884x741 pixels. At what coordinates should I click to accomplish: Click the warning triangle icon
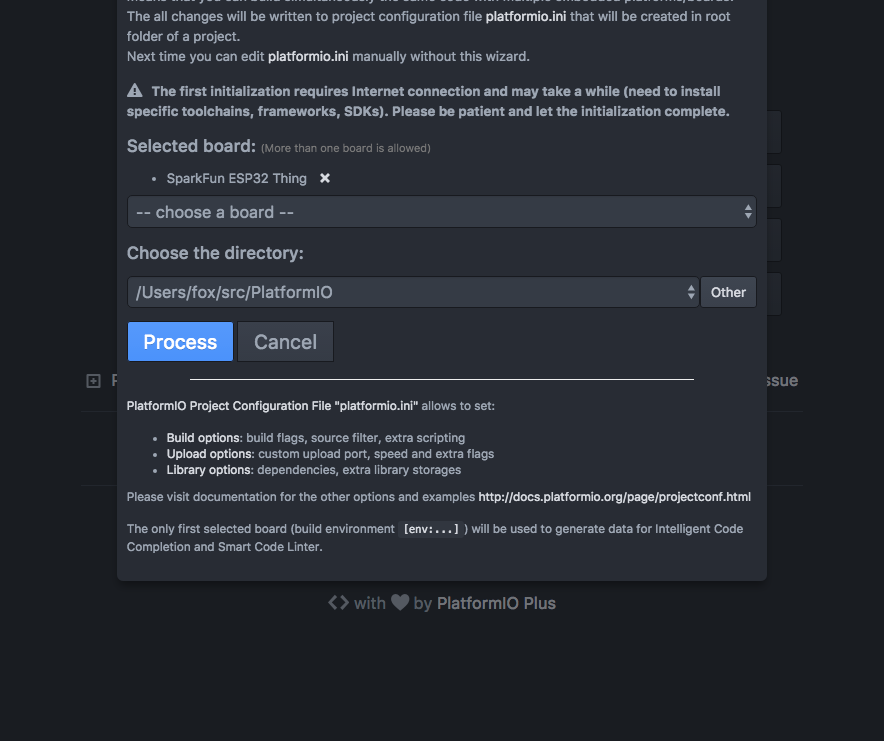[x=135, y=91]
